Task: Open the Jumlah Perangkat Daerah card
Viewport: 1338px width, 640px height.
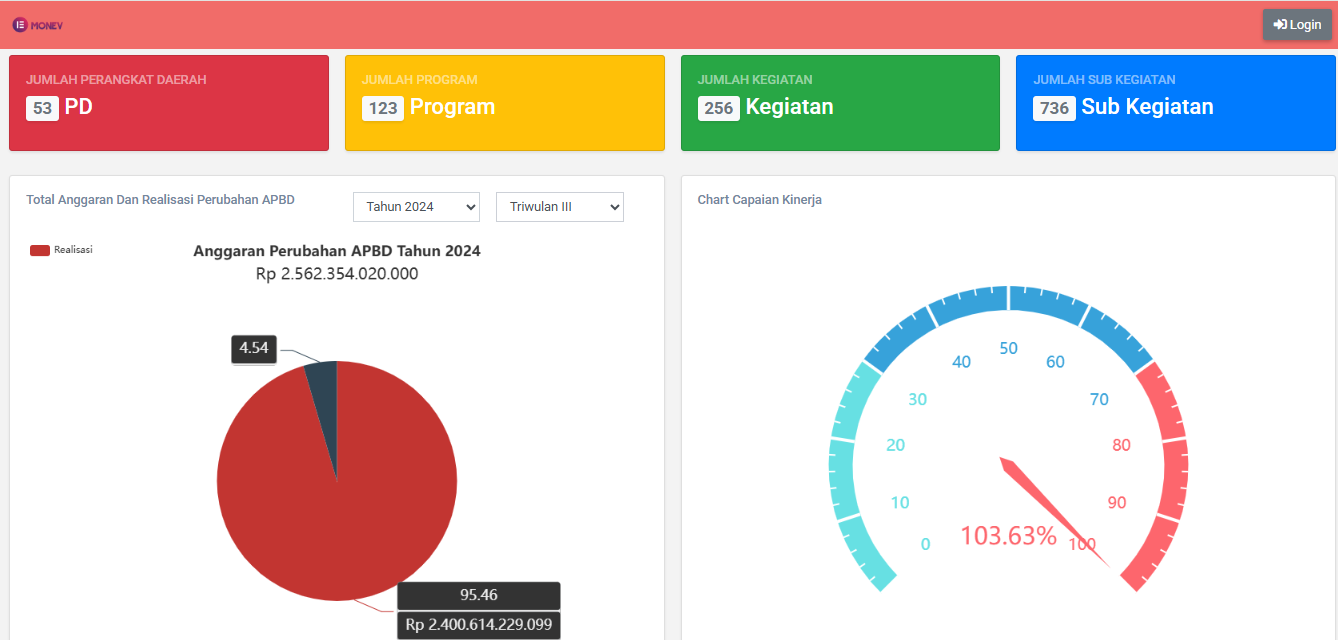Action: [169, 103]
